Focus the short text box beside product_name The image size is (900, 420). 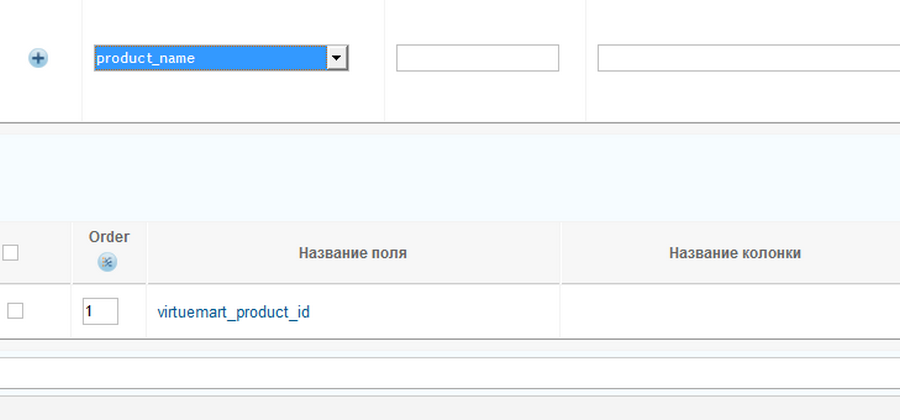pyautogui.click(x=477, y=59)
